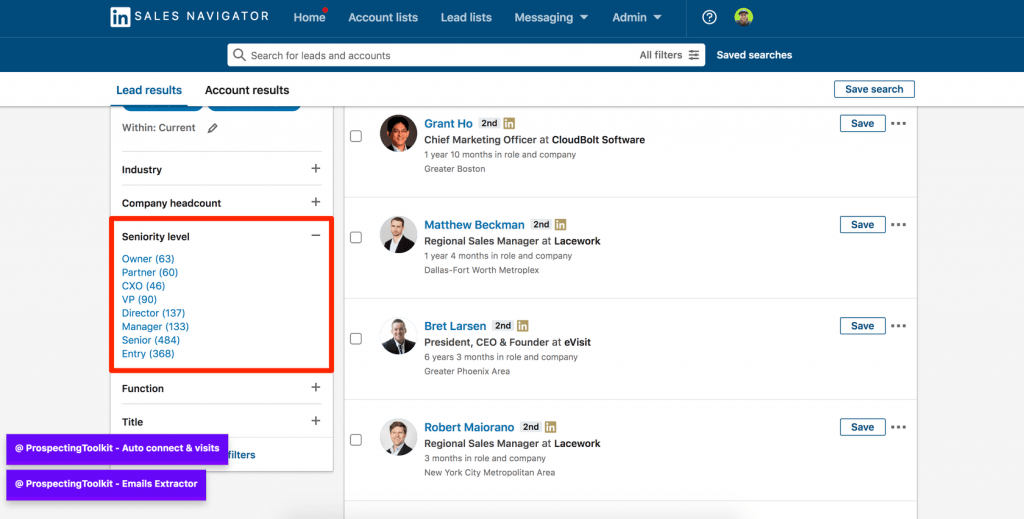Open the Messaging dropdown menu
The width and height of the screenshot is (1024, 519).
coord(551,18)
